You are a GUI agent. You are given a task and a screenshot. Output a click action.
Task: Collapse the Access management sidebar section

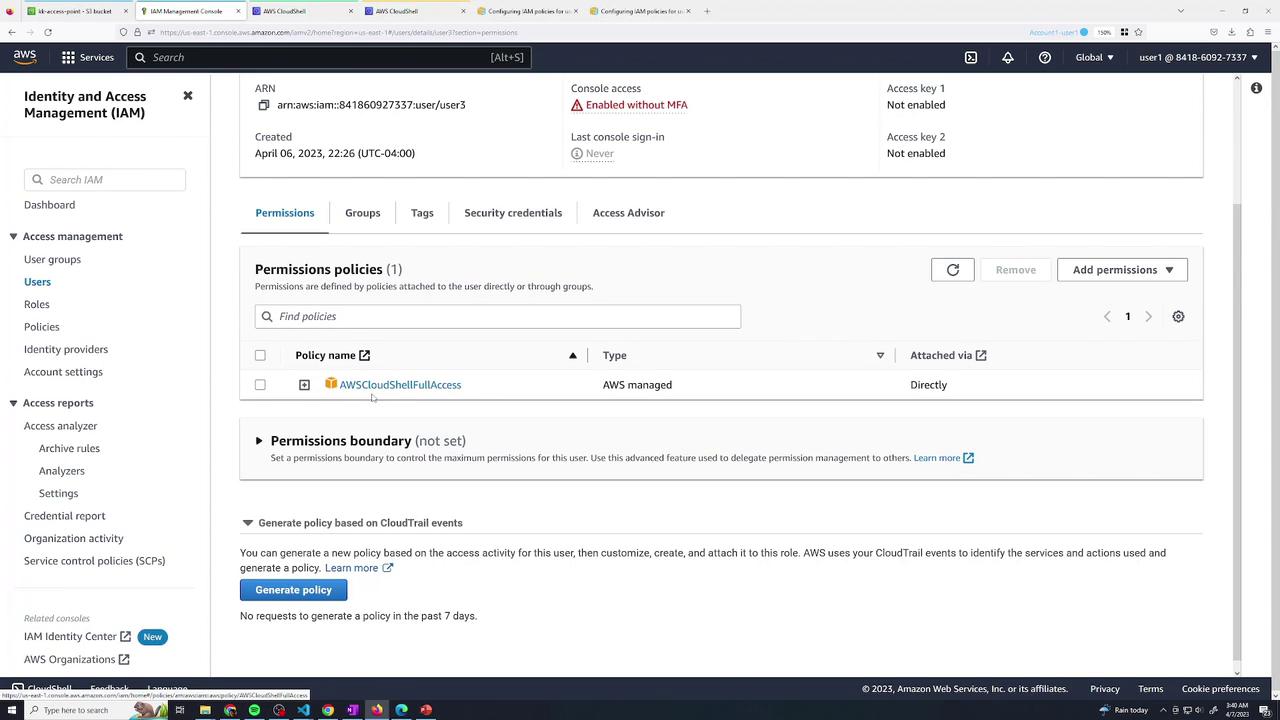(13, 237)
